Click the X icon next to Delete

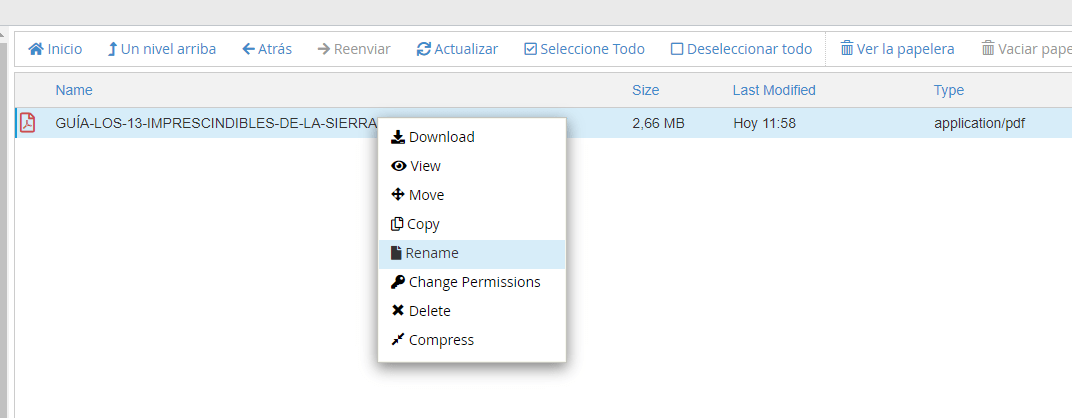[398, 311]
